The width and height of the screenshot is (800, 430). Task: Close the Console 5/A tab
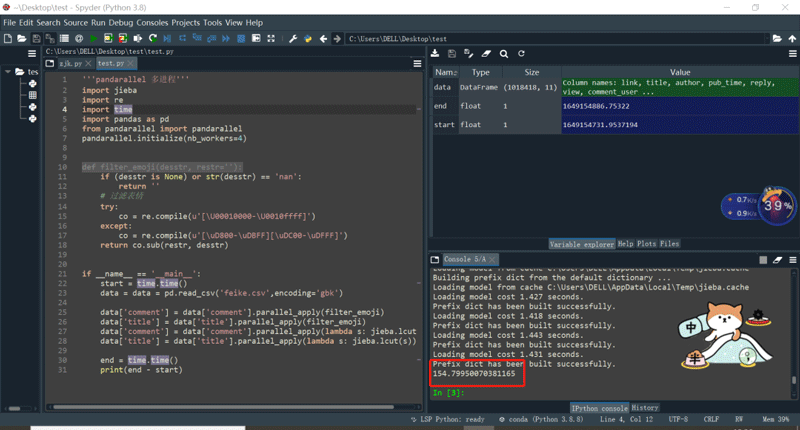(494, 260)
